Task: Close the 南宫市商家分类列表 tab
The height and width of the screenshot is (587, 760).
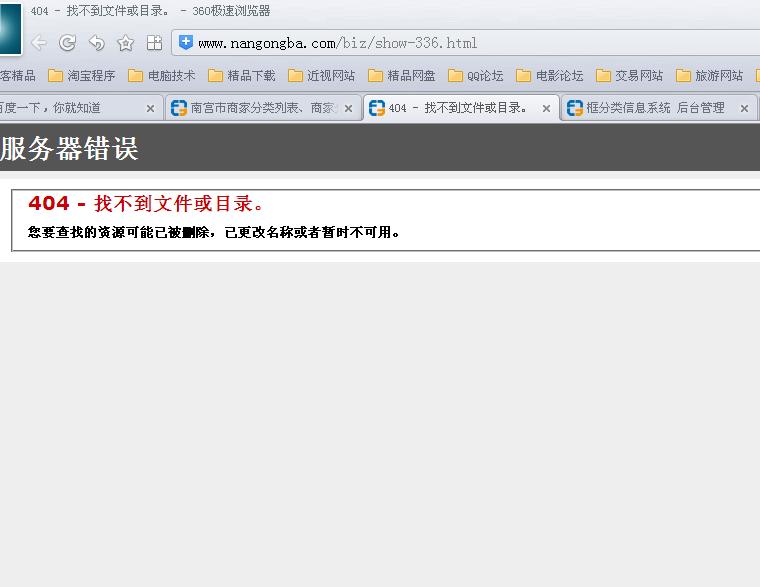Action: (x=348, y=109)
